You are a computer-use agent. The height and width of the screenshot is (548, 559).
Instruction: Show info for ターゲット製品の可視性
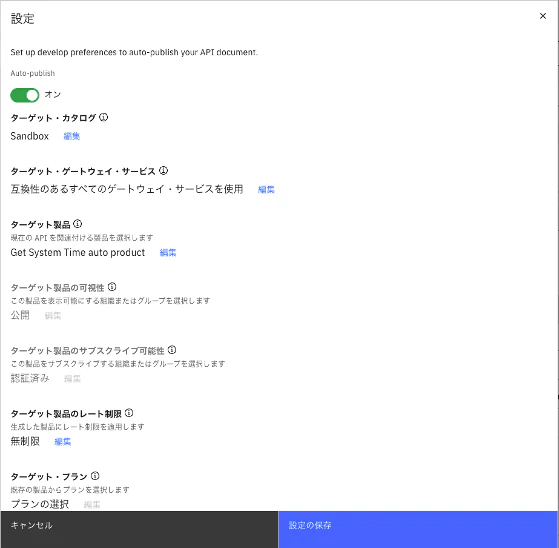[112, 287]
